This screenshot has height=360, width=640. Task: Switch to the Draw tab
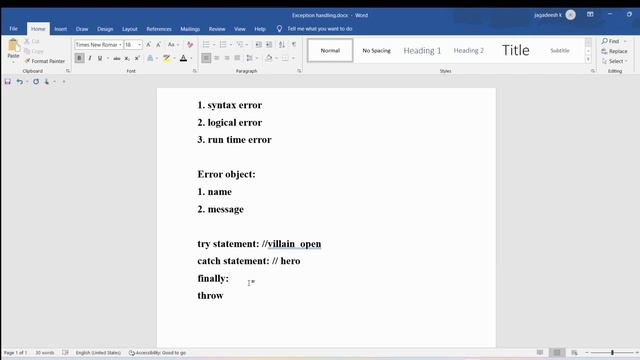tap(82, 29)
